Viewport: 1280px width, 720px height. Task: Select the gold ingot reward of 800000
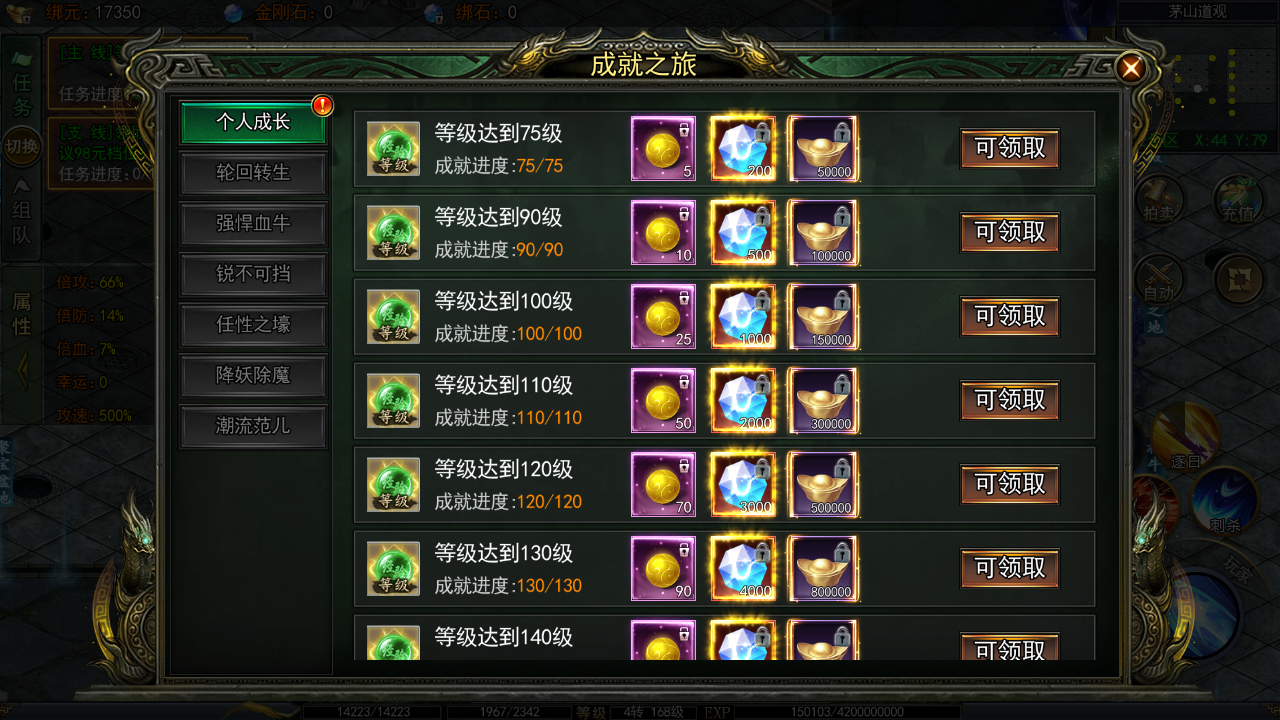tap(823, 568)
